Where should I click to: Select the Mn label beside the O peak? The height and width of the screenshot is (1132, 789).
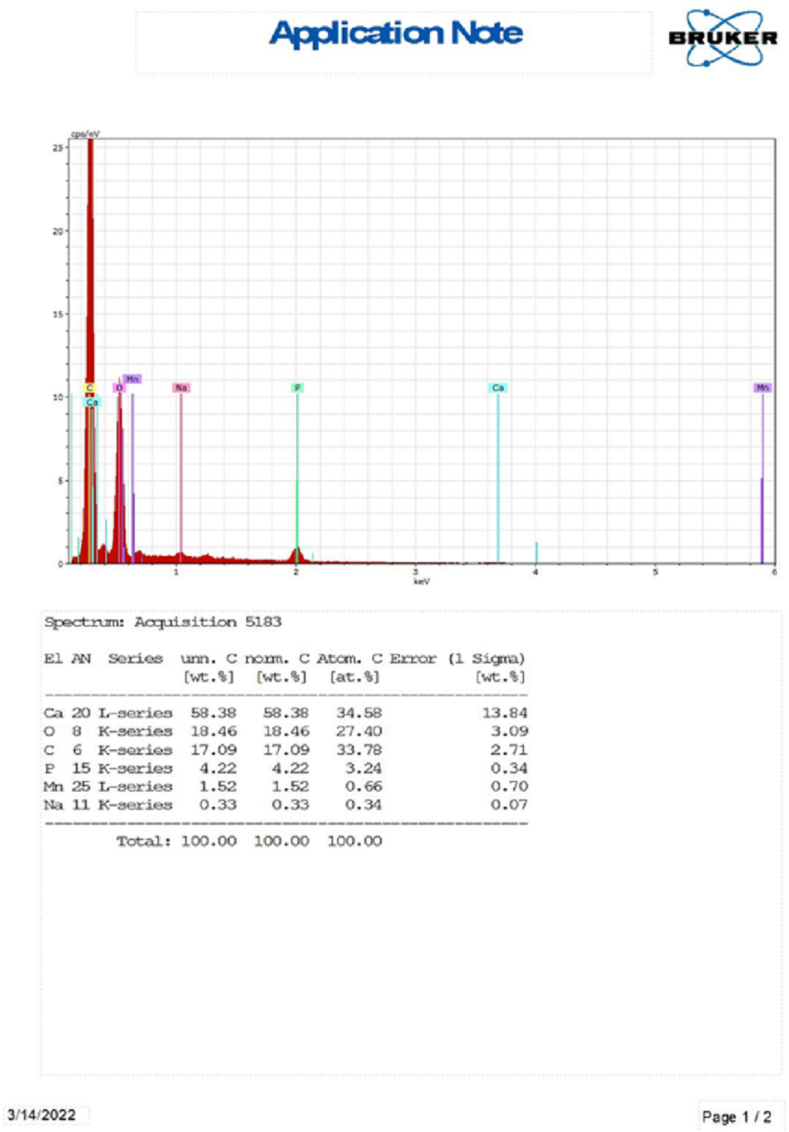tap(132, 379)
